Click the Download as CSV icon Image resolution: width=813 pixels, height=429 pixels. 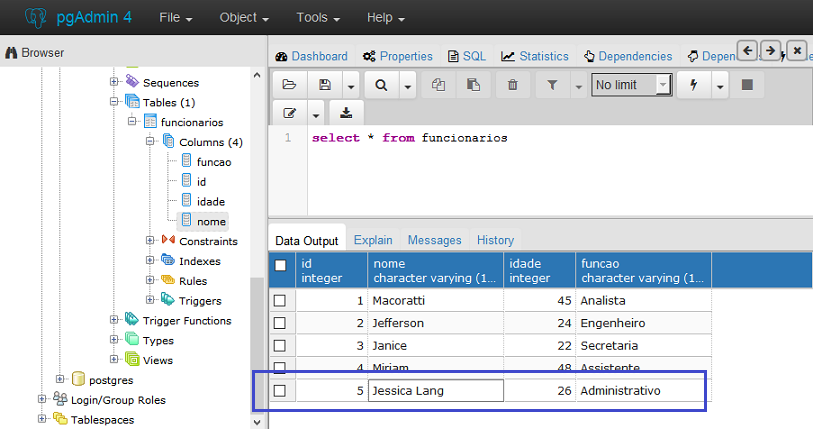pyautogui.click(x=346, y=113)
